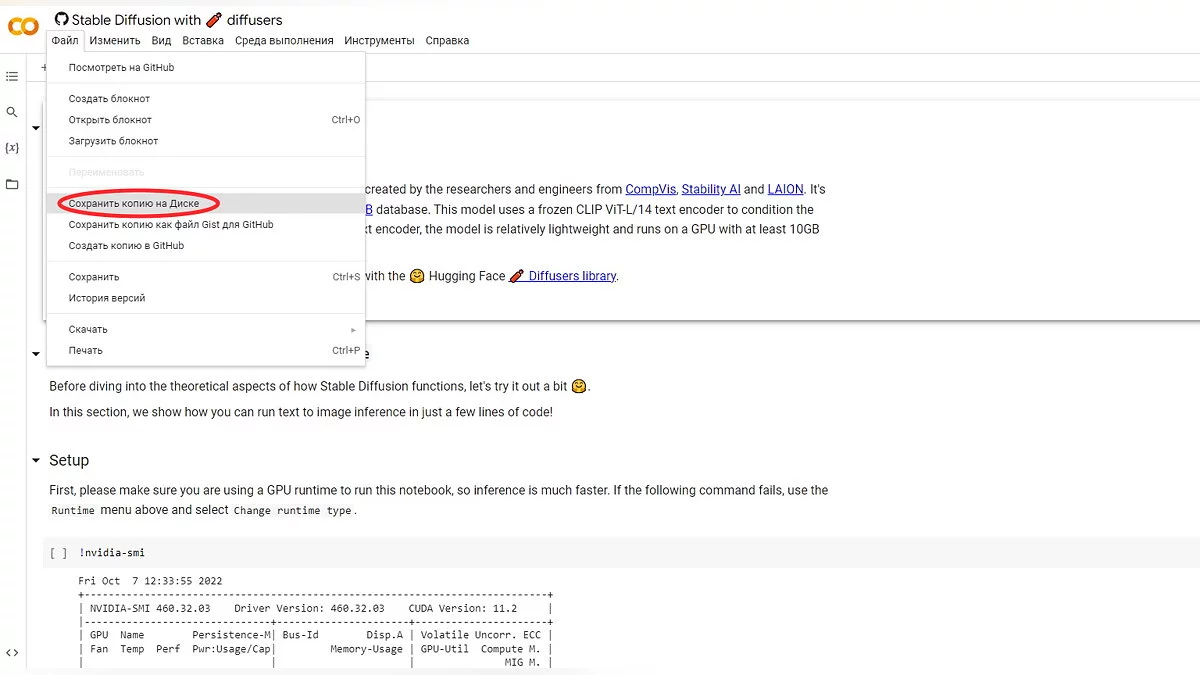Collapse the Setup section
The image size is (1200, 675).
36,461
